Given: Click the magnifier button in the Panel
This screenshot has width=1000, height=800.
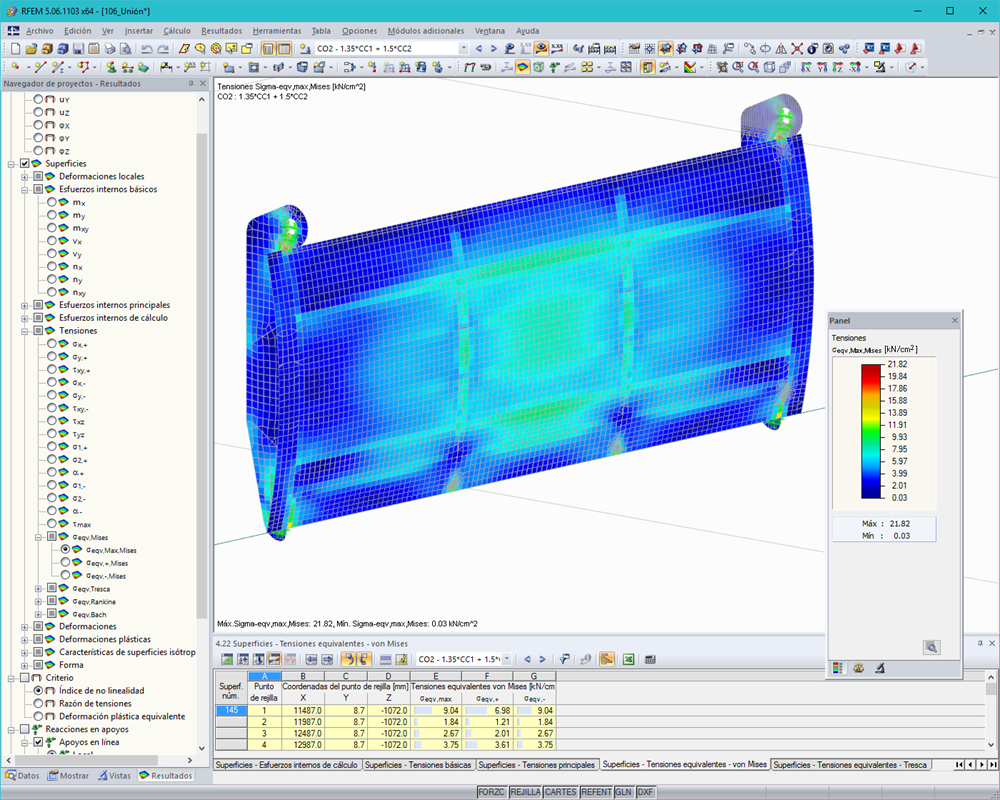Looking at the screenshot, I should click(x=931, y=648).
